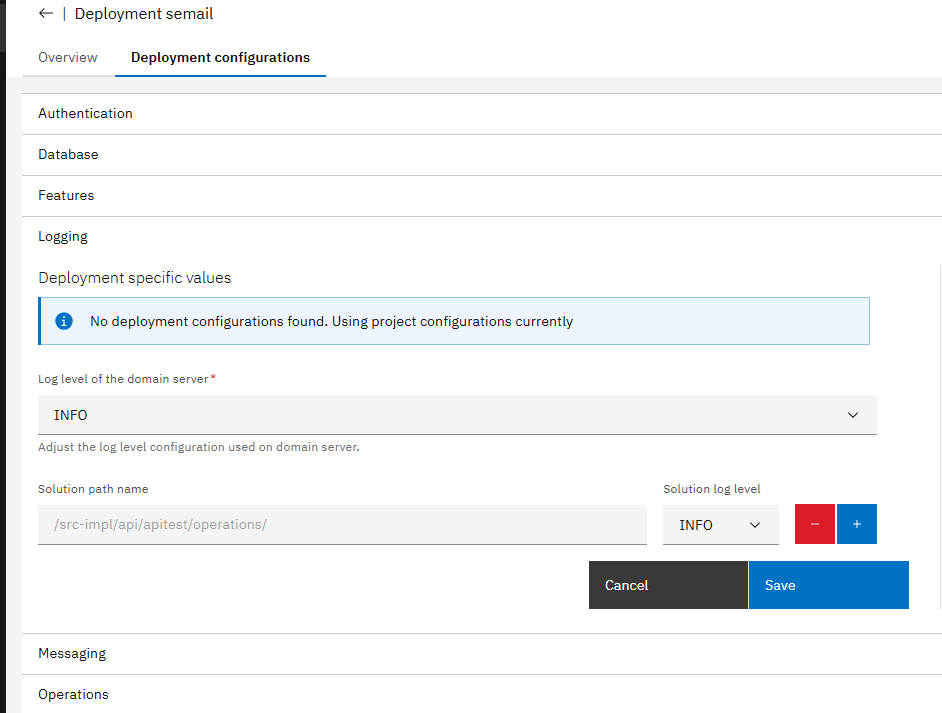Image resolution: width=942 pixels, height=713 pixels.
Task: Click the Deployment specific values heading
Action: (134, 278)
